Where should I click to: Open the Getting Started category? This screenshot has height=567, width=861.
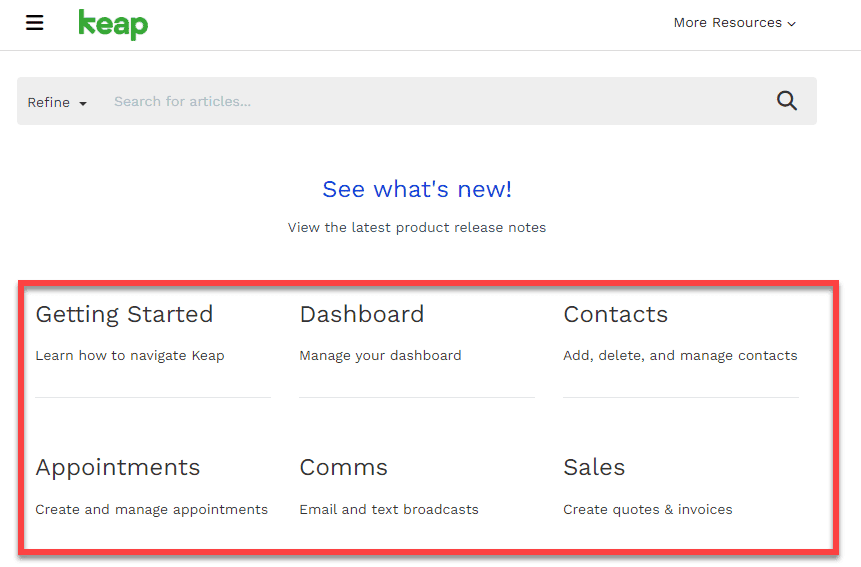coord(124,315)
